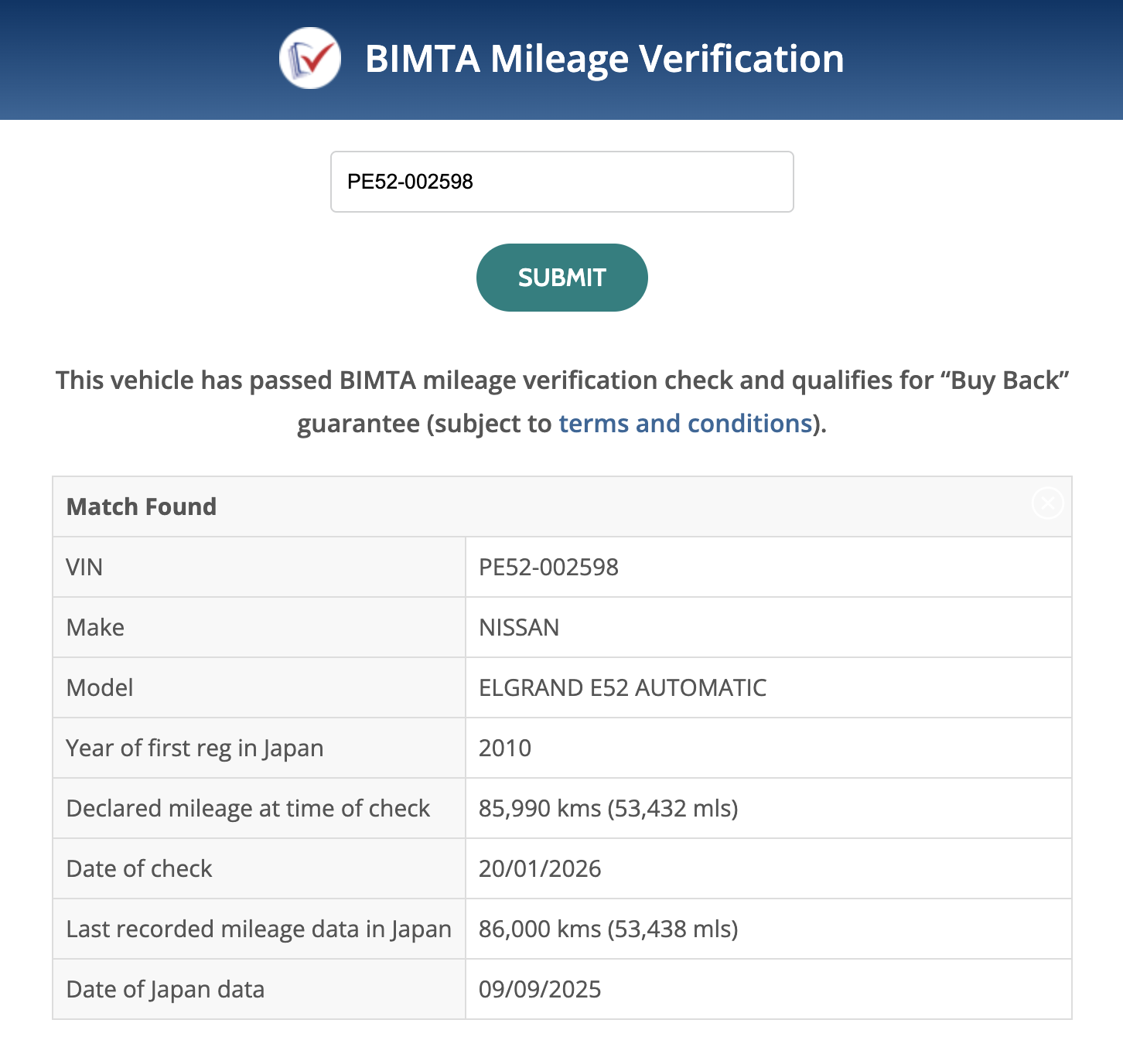Select the NISSAN make value
Viewport: 1123px width, 1064px height.
[x=519, y=627]
